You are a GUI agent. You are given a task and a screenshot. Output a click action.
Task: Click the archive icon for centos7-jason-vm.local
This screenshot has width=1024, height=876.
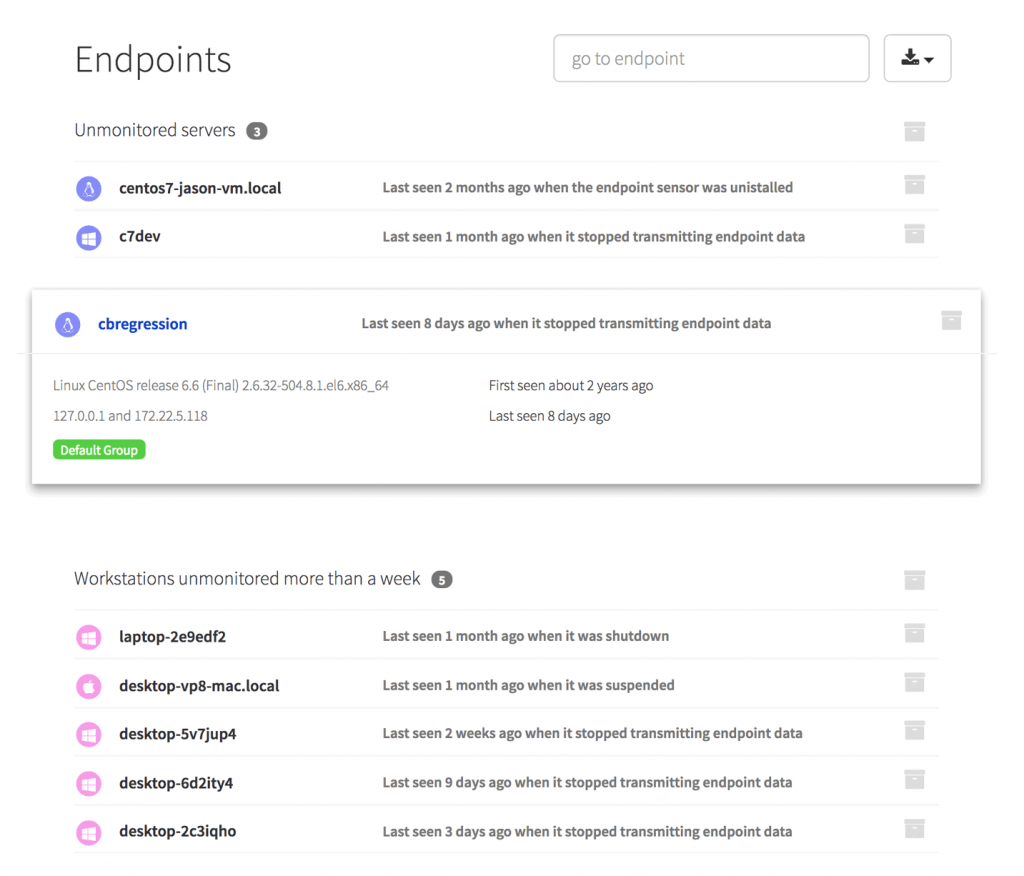pyautogui.click(x=914, y=185)
